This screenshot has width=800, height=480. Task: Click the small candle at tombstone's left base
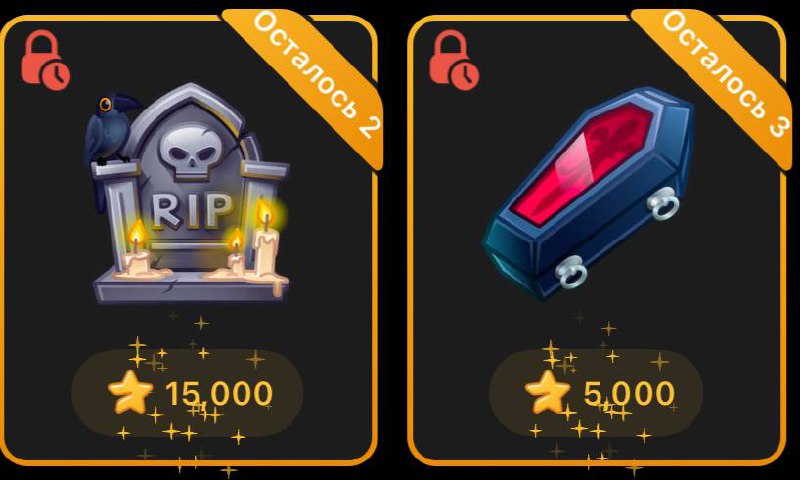coord(138,250)
